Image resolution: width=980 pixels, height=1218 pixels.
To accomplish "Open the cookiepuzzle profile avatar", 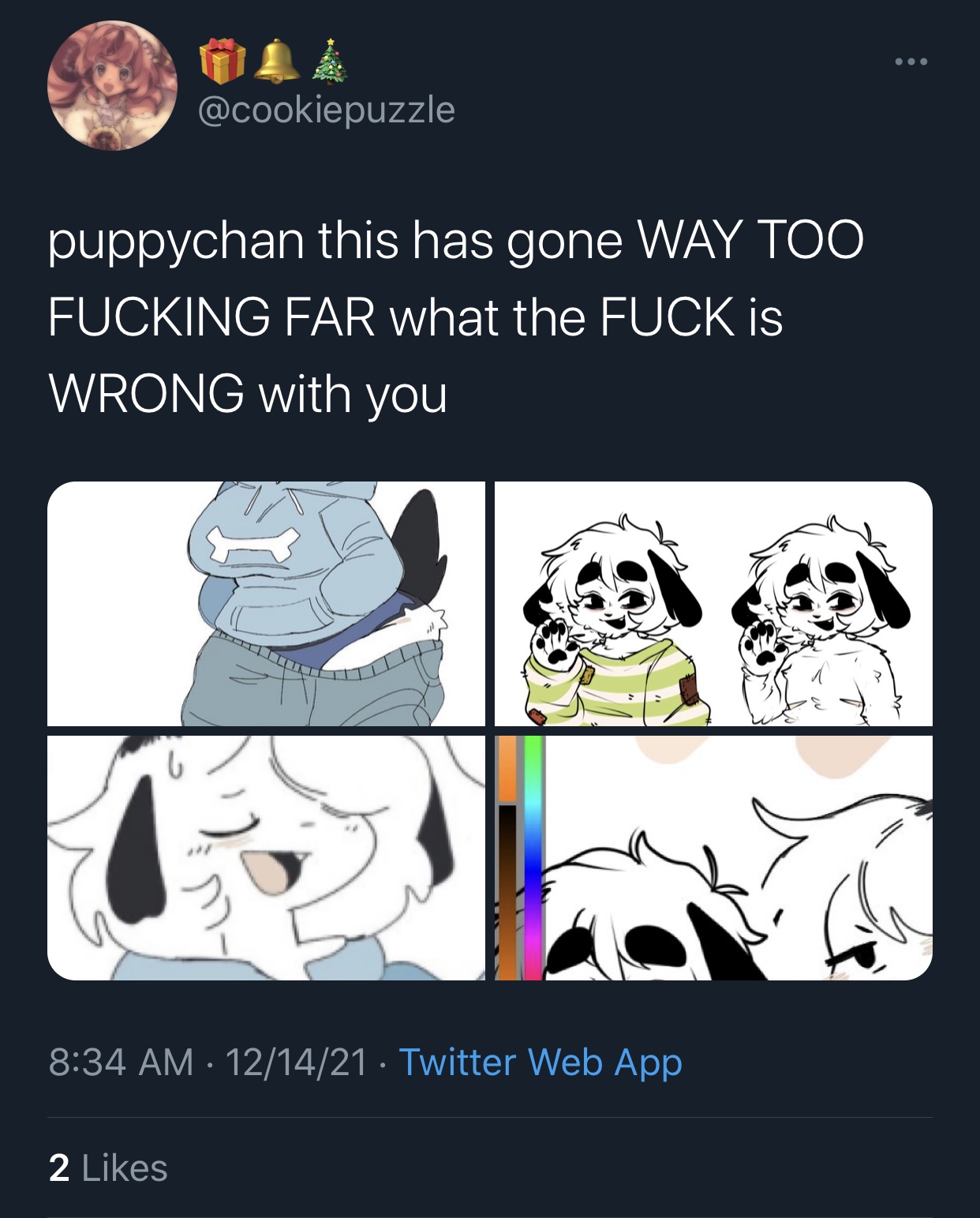I will coord(112,85).
